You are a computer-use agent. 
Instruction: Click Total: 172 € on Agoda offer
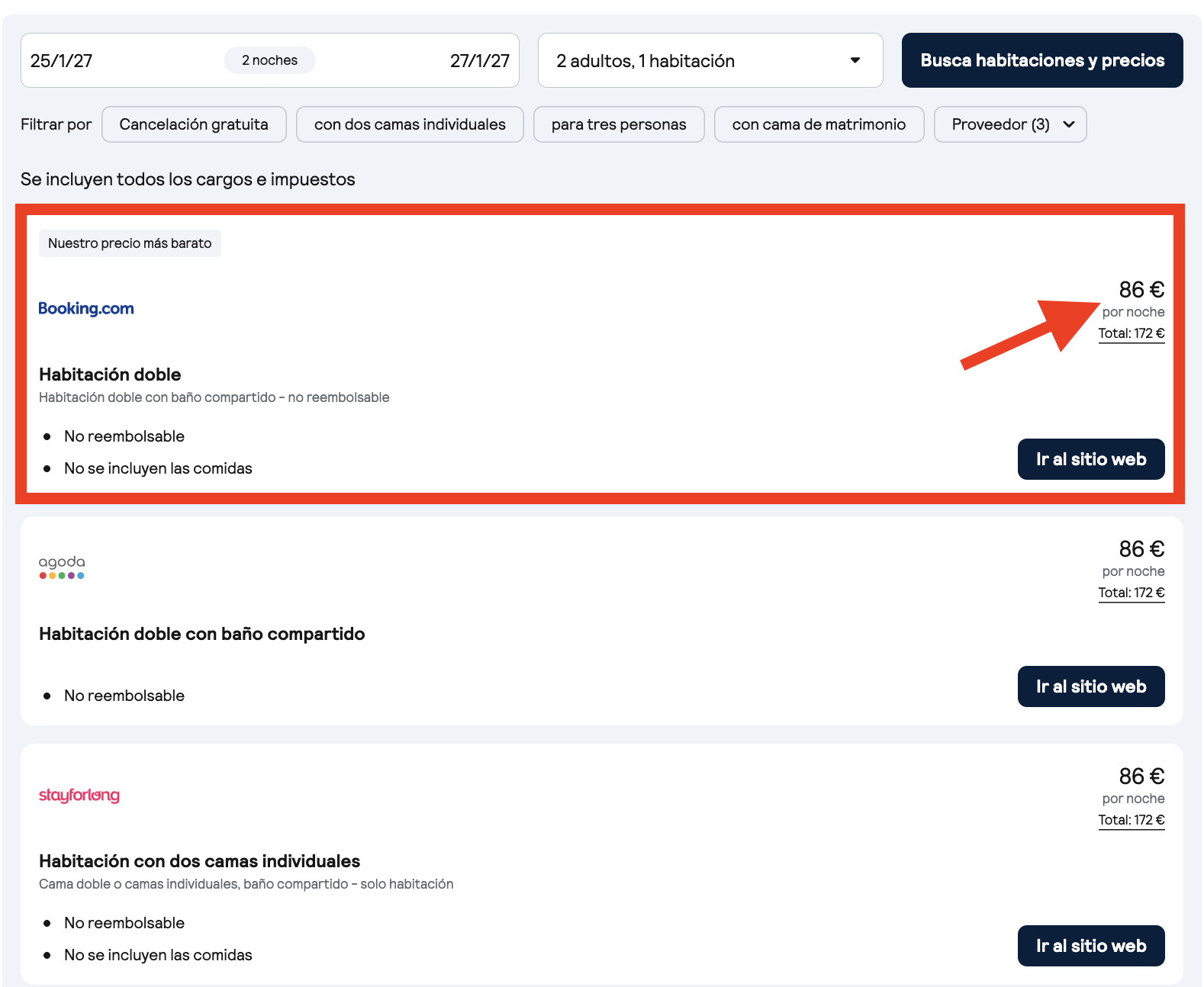(x=1132, y=593)
